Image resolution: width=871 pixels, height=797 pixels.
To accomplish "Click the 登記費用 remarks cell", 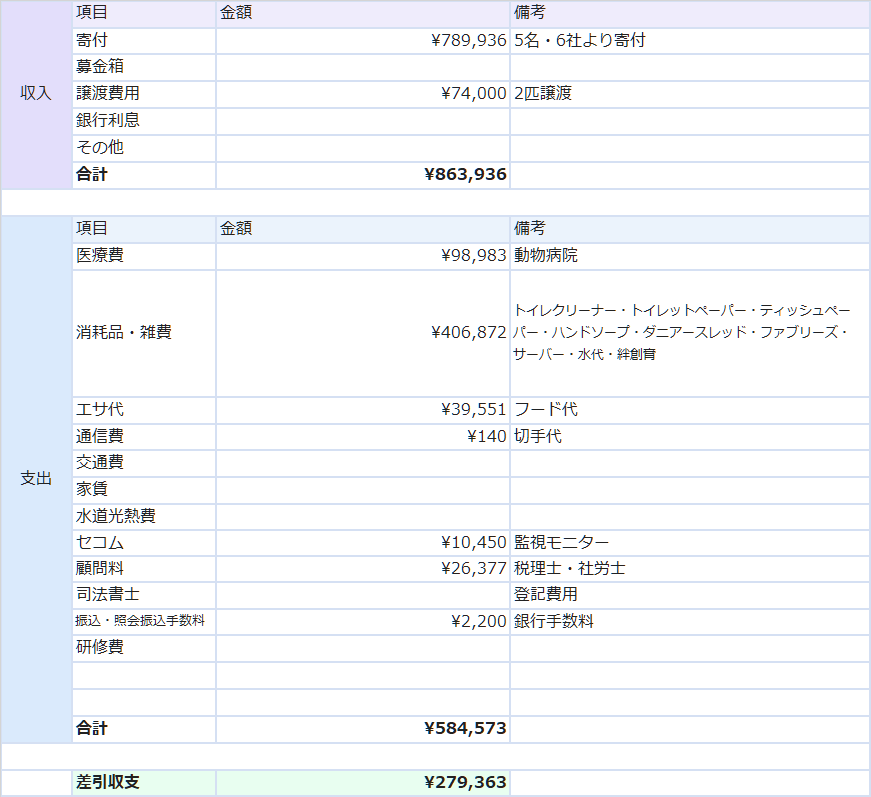I will (x=689, y=595).
